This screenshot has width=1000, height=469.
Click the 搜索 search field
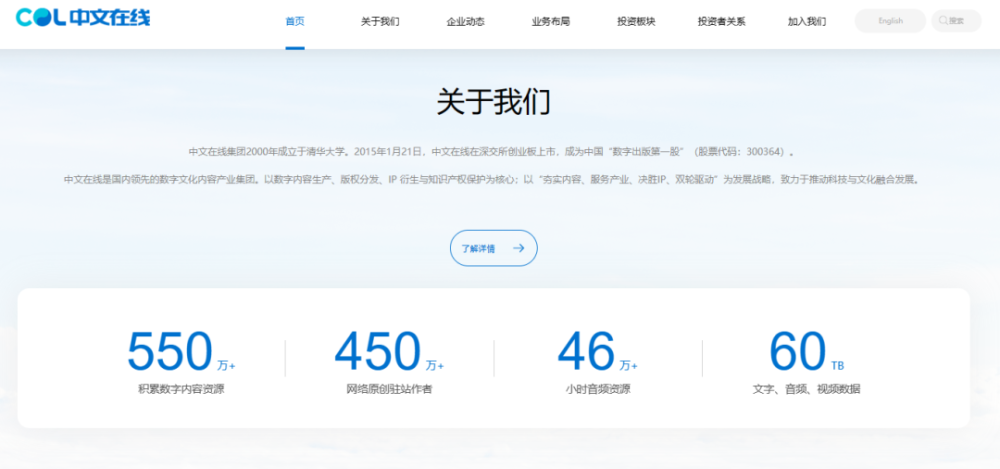(956, 20)
